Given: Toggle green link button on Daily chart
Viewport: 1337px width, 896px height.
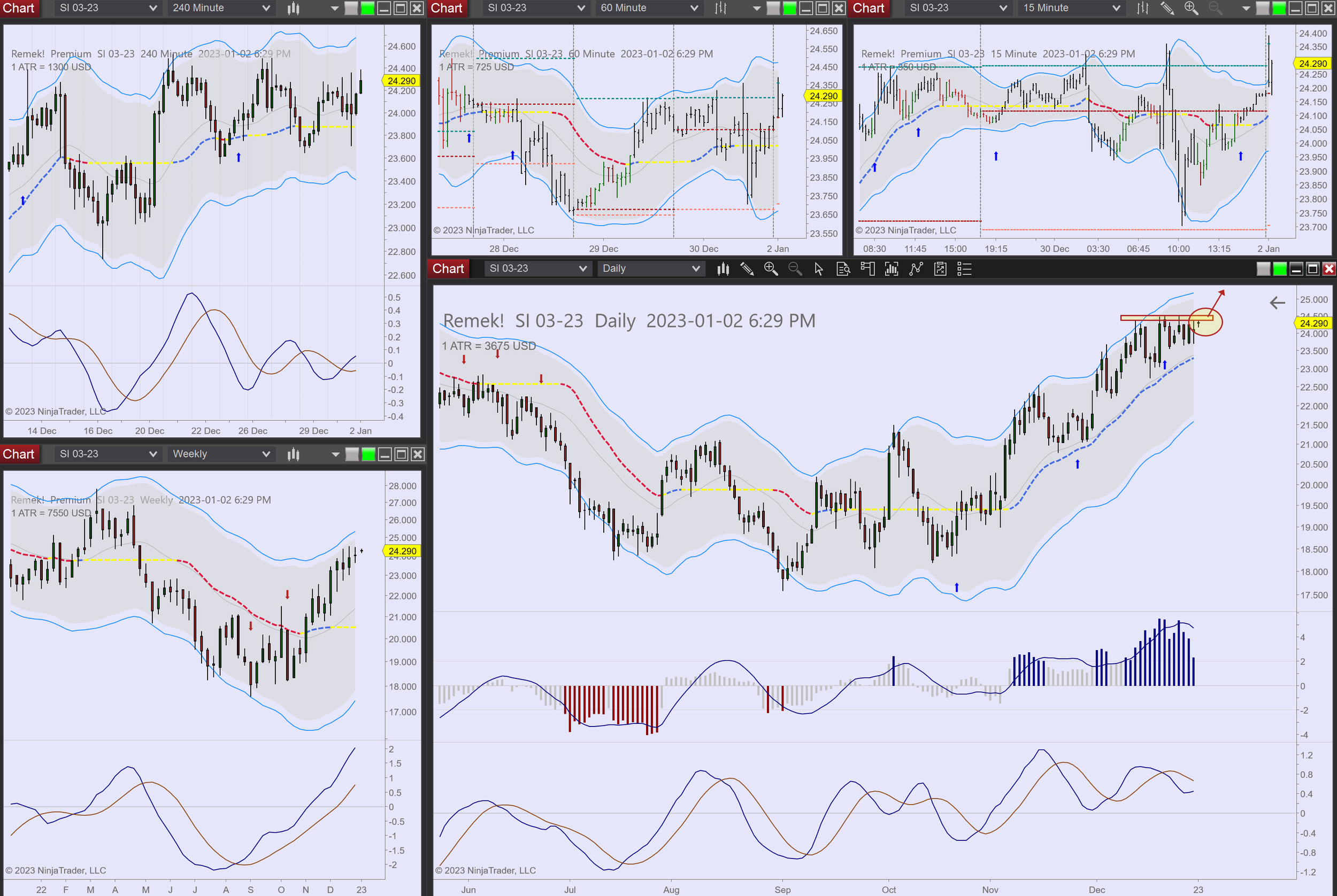Looking at the screenshot, I should [x=1280, y=268].
